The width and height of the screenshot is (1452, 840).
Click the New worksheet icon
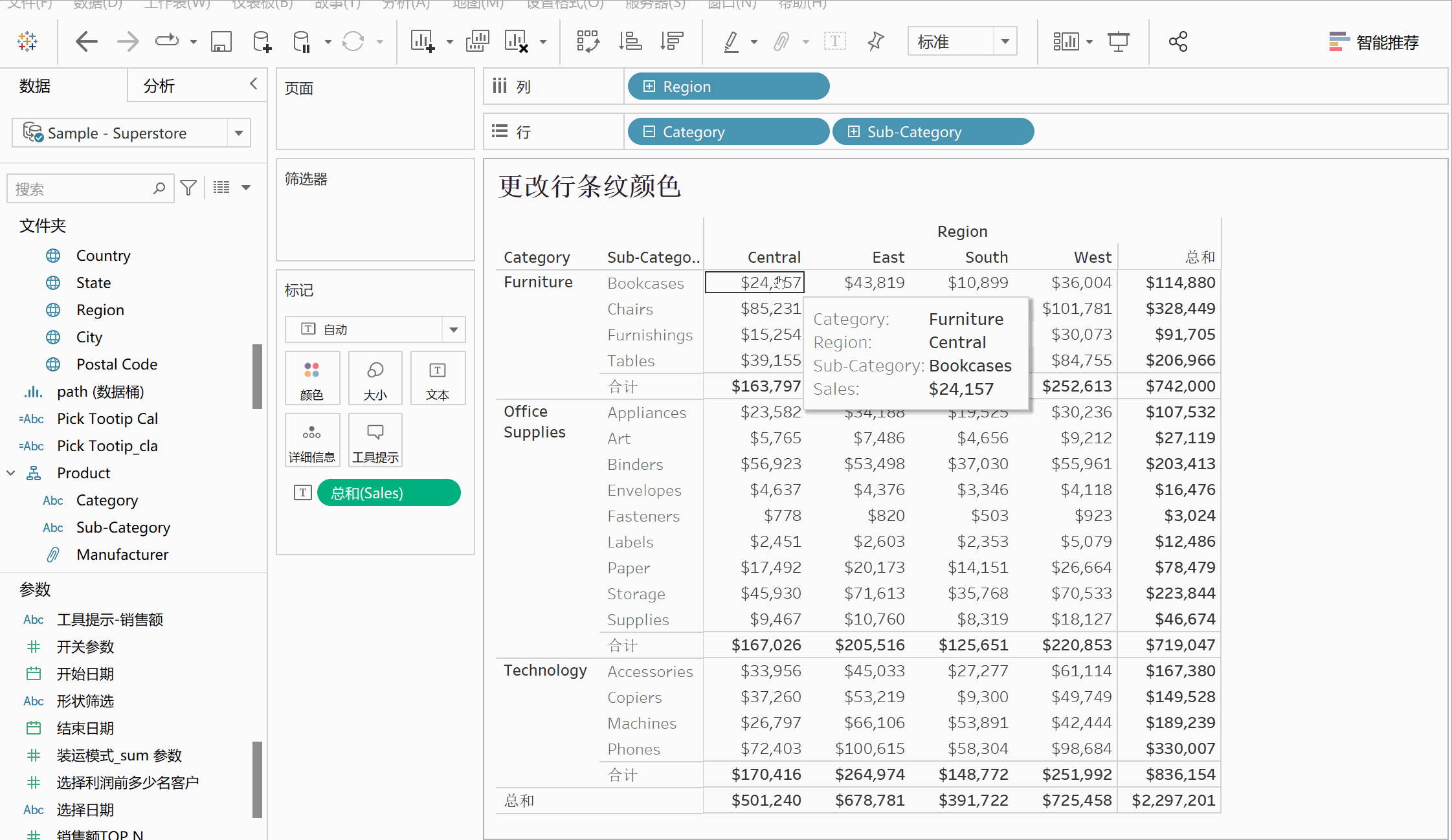click(x=423, y=41)
